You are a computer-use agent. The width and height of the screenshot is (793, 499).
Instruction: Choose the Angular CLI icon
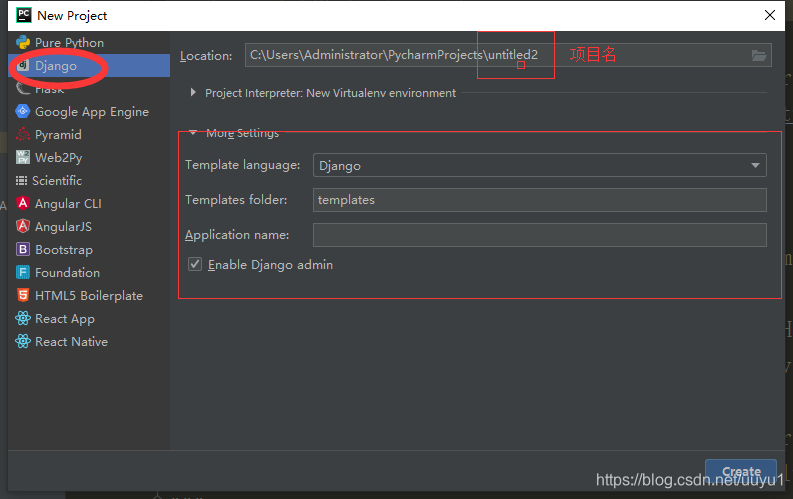[x=23, y=203]
